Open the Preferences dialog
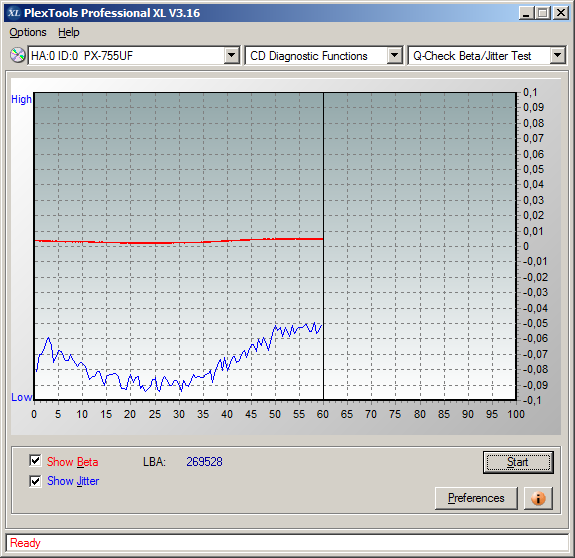Image resolution: width=575 pixels, height=558 pixels. coord(476,498)
